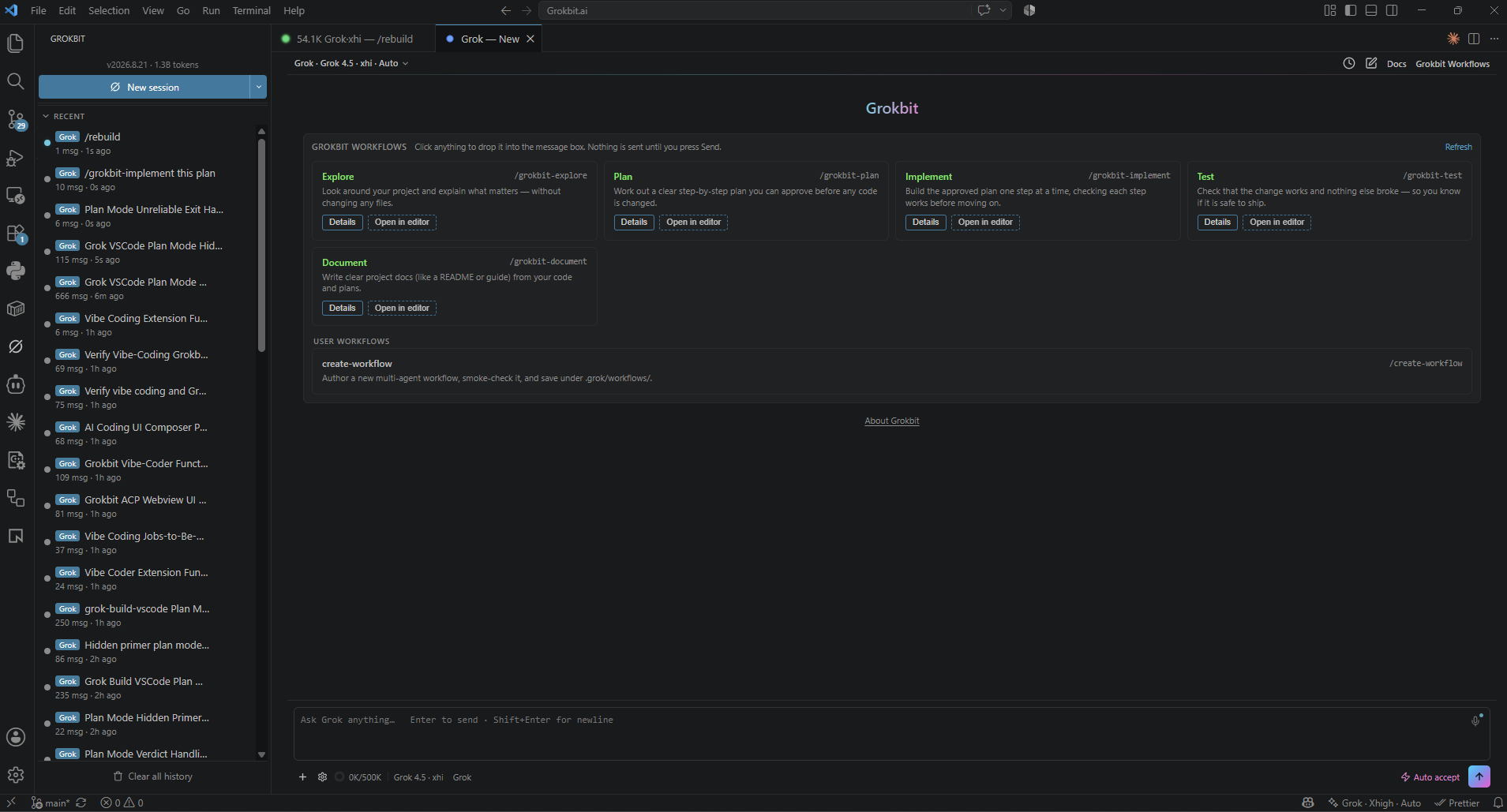1507x812 pixels.
Task: Switch to the Grok-xhi /rebuild tab
Action: 354,39
